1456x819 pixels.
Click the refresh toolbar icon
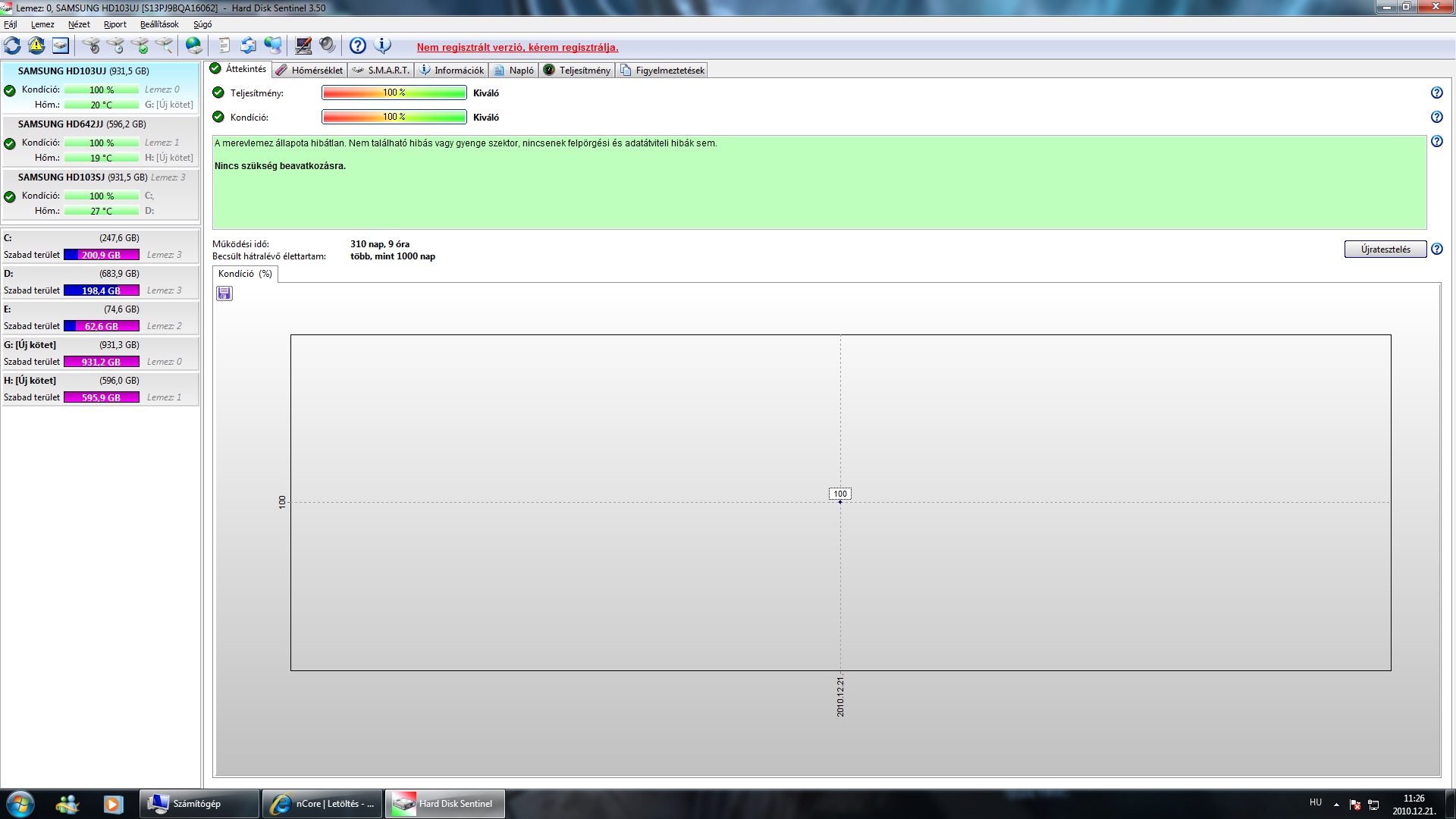tap(13, 46)
